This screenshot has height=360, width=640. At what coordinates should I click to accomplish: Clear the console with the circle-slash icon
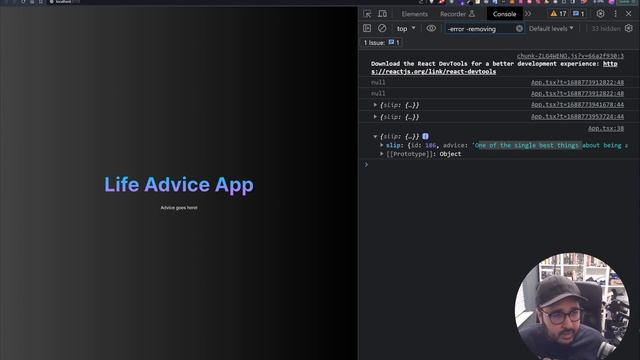point(382,29)
